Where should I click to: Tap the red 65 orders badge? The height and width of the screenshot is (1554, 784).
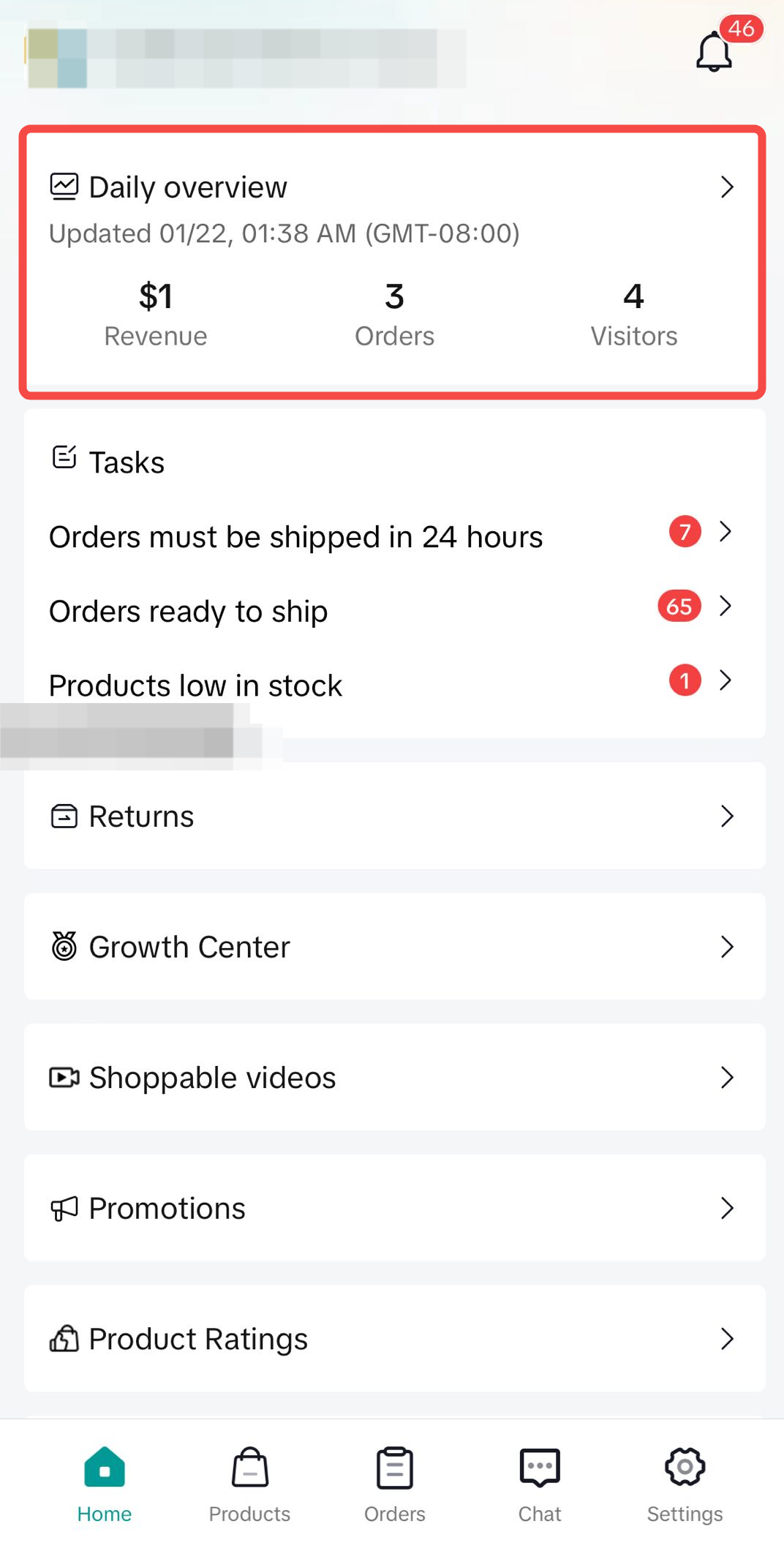(679, 606)
